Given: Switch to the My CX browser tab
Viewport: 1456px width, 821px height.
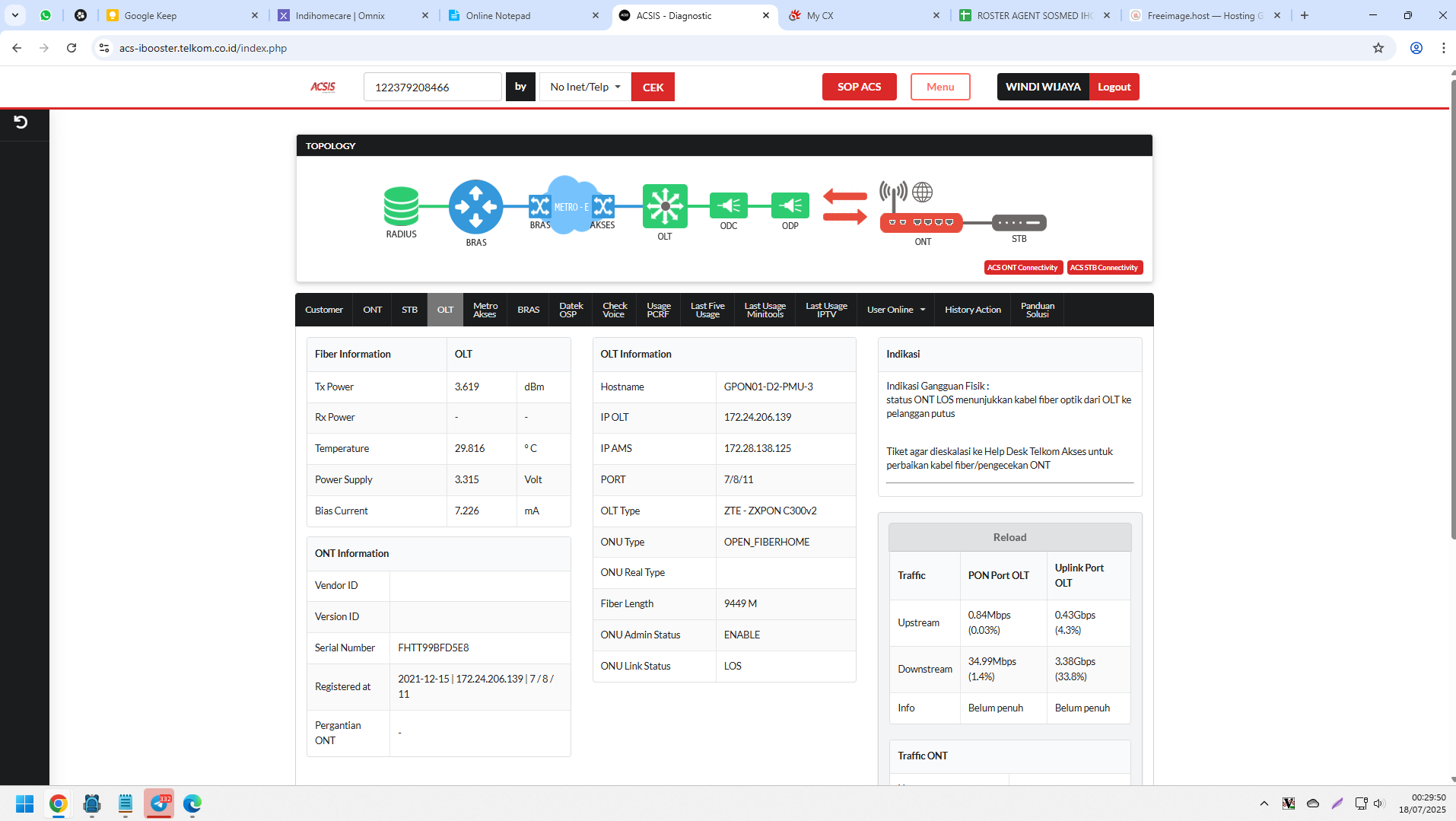Looking at the screenshot, I should [x=864, y=15].
